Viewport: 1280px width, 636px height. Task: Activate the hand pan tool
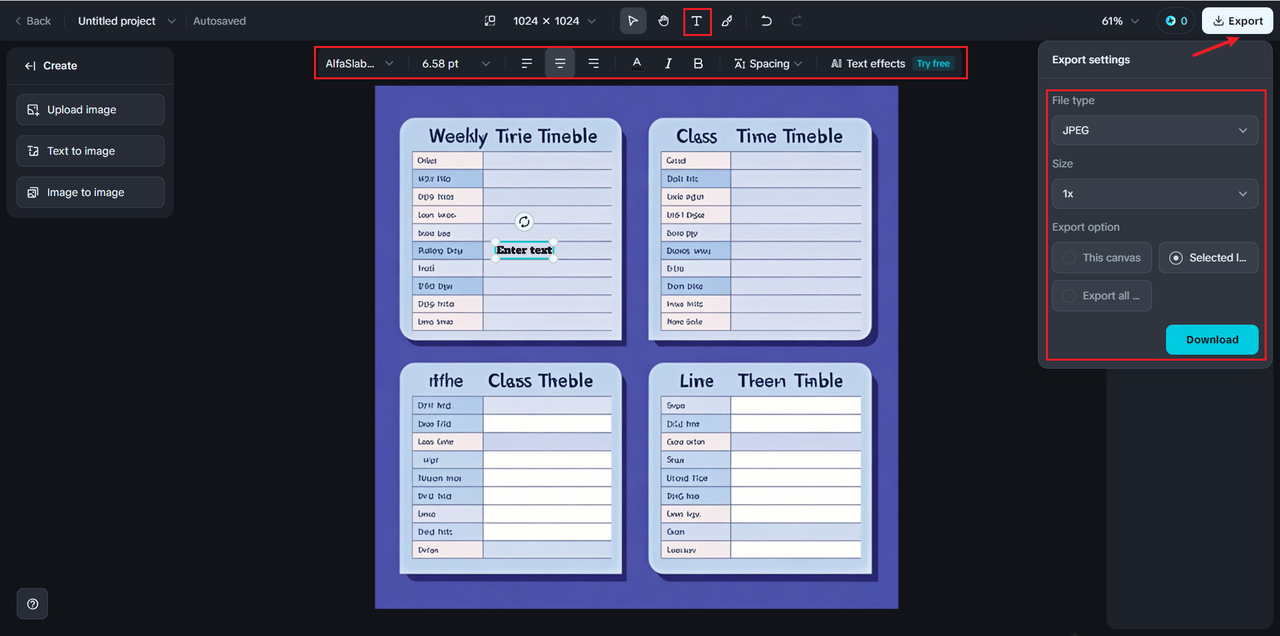pos(664,21)
